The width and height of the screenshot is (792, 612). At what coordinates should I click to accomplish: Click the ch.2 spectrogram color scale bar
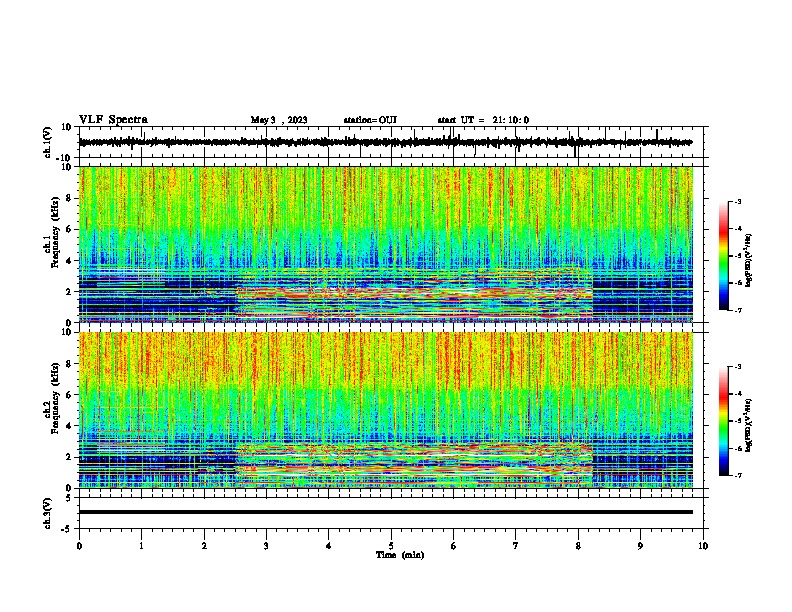coord(724,421)
